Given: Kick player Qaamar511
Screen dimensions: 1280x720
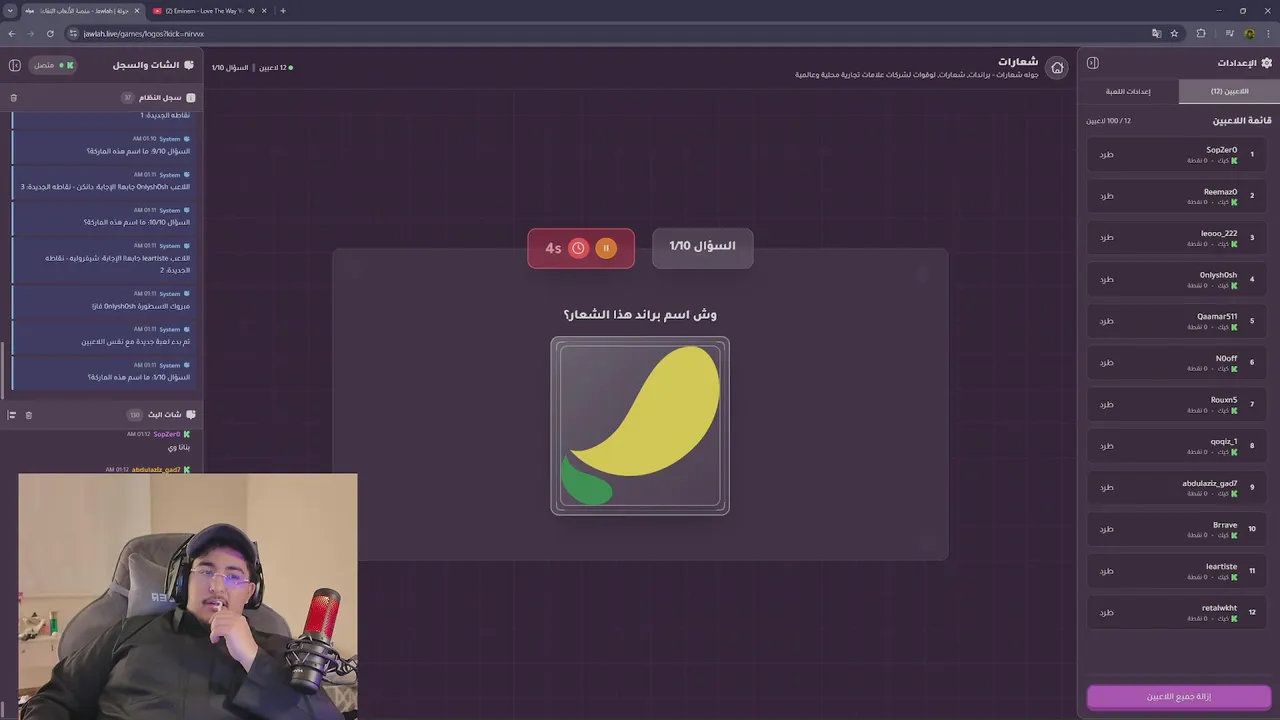Looking at the screenshot, I should [x=1106, y=321].
